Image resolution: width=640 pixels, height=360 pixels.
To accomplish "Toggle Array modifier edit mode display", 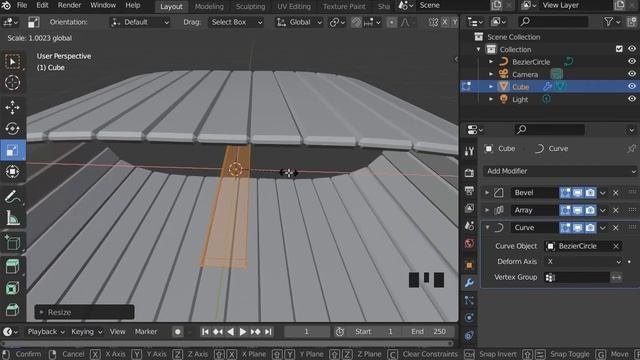I will point(565,210).
